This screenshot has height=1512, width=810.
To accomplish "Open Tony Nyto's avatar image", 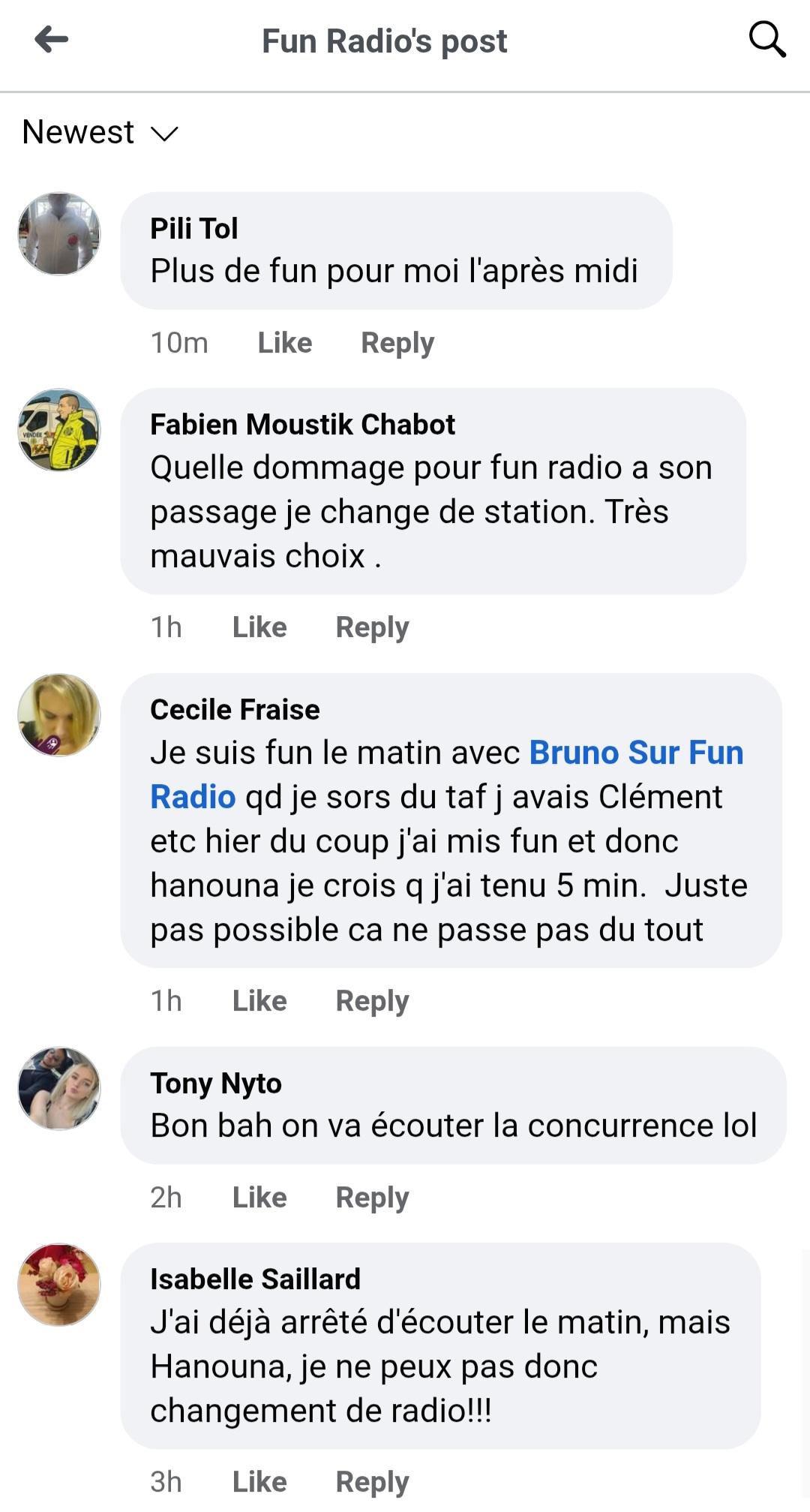I will tap(59, 1088).
